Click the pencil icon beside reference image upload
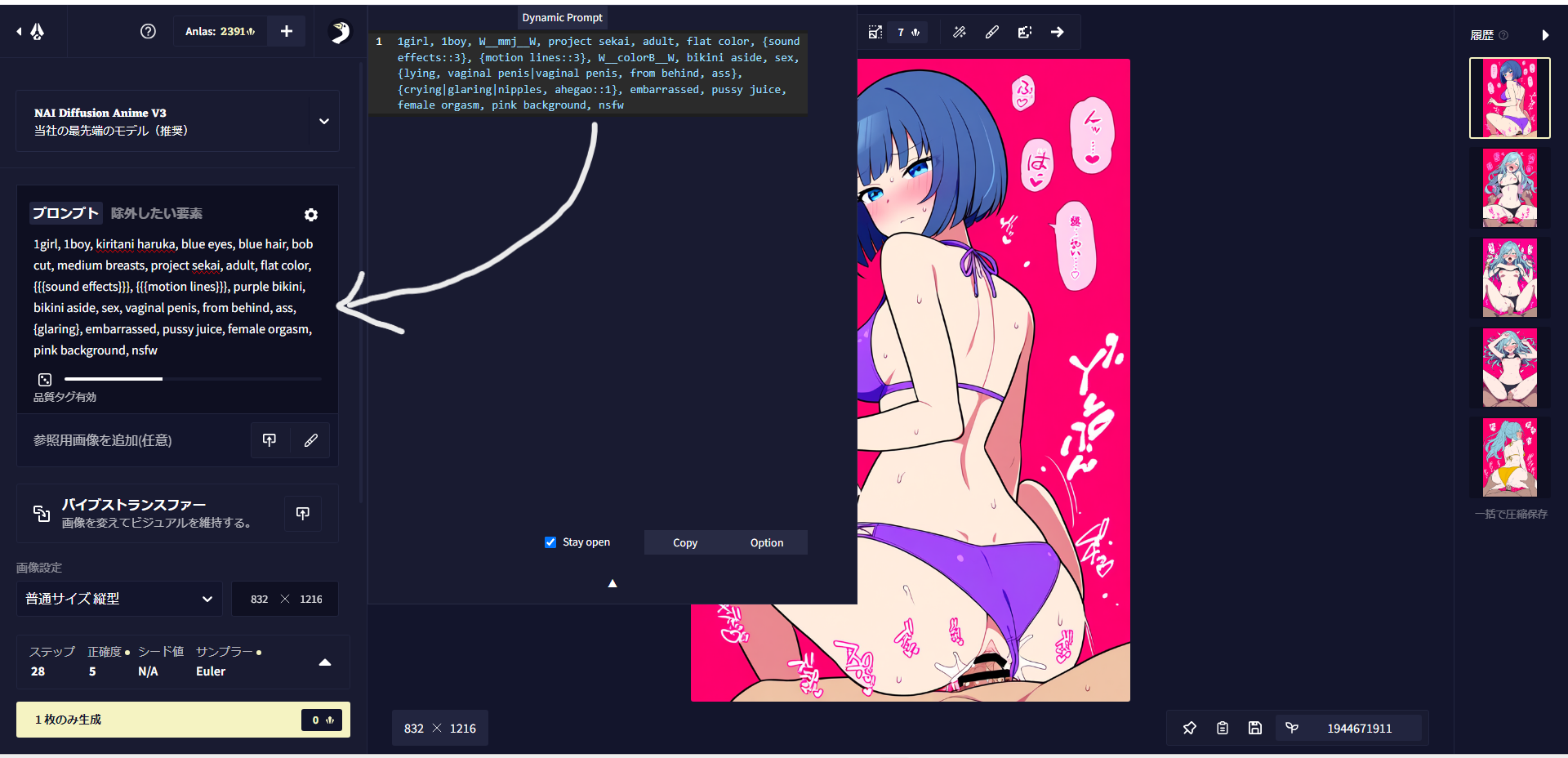Image resolution: width=1568 pixels, height=758 pixels. pos(311,440)
